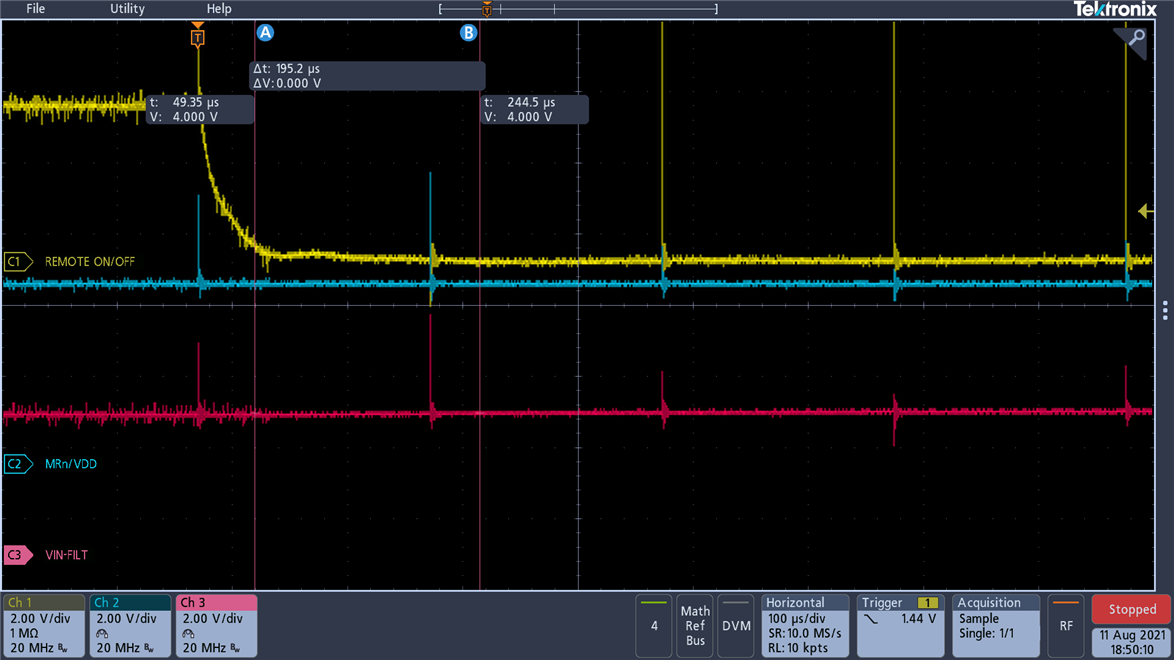Viewport: 1174px width, 660px height.
Task: Click the cursor A readout box
Action: tap(200, 109)
